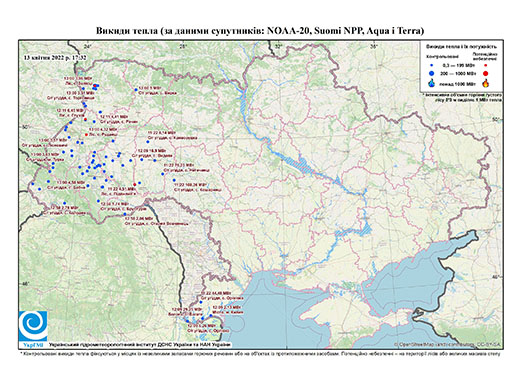Click the footnote about controlled heat emissions

click(260, 353)
